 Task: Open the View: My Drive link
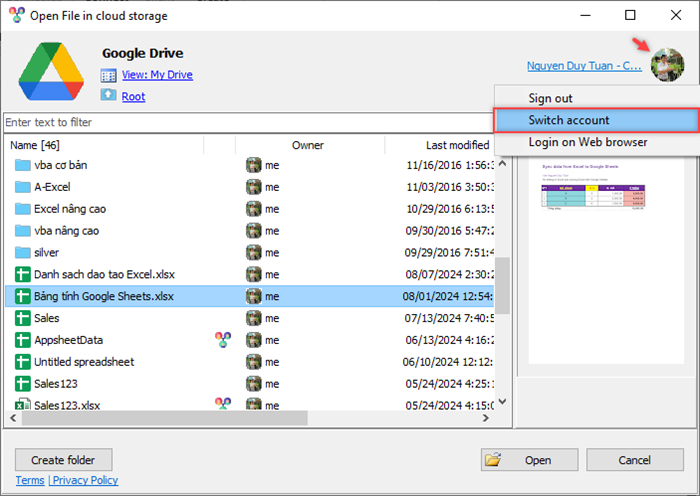[x=157, y=75]
